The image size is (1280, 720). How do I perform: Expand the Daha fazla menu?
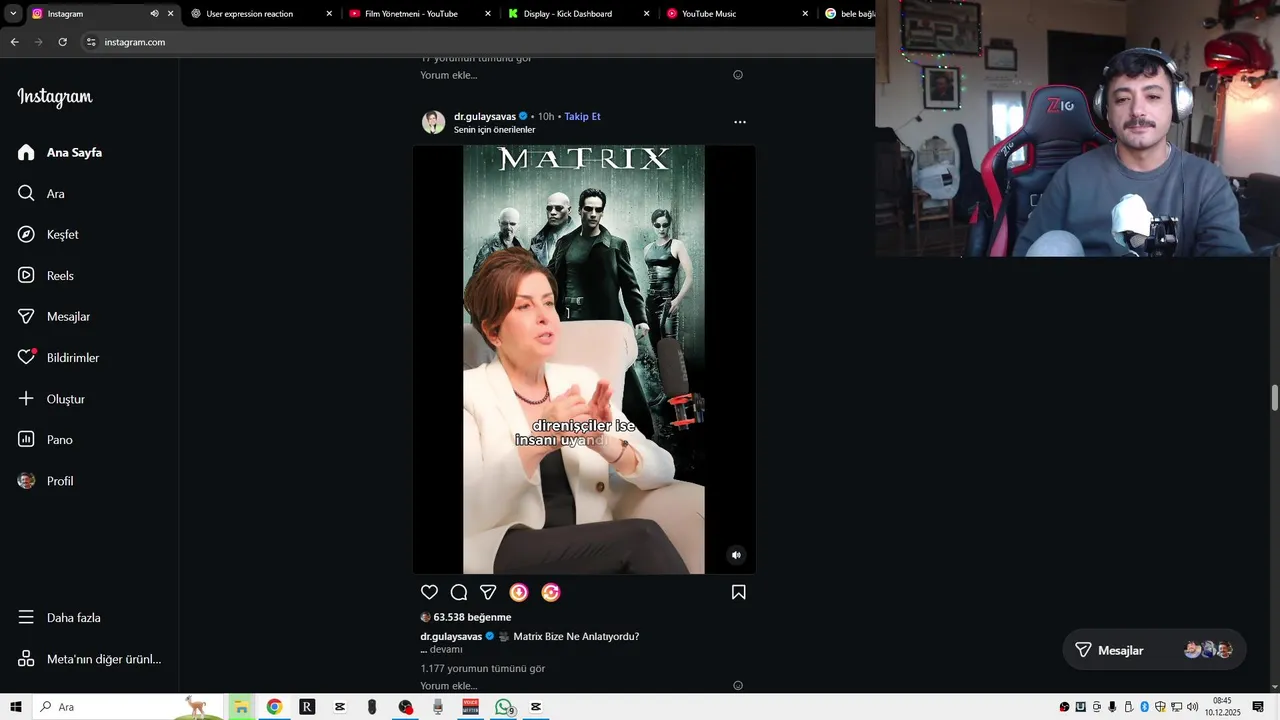[x=60, y=617]
